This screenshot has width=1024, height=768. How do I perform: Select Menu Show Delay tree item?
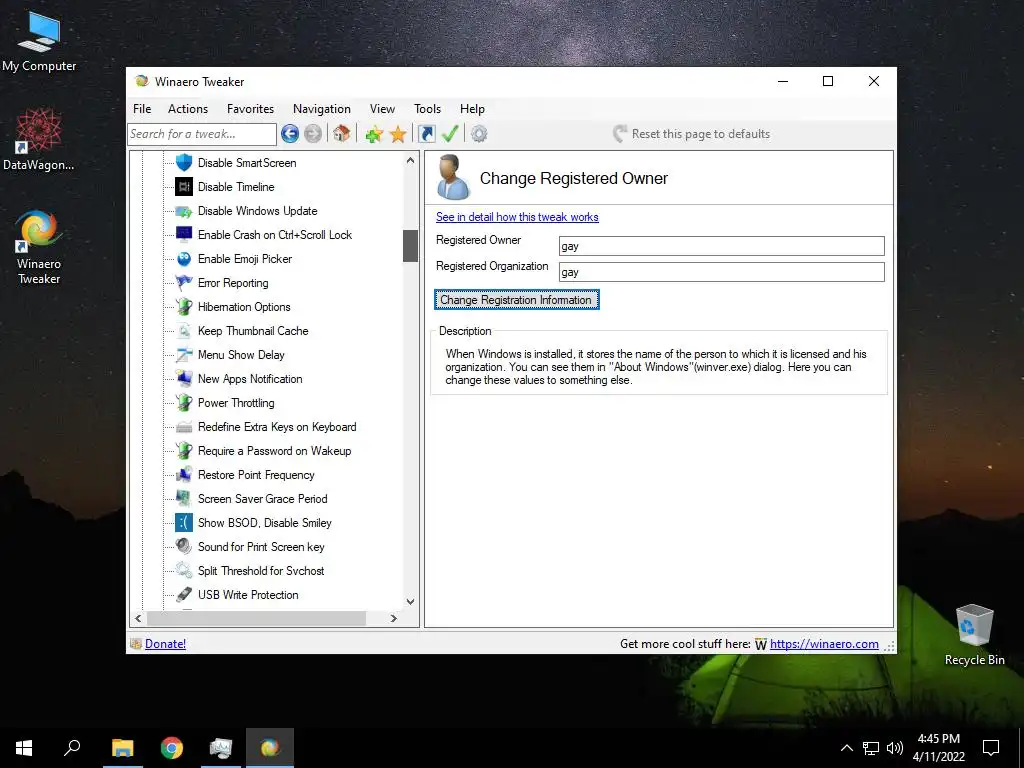tap(241, 355)
